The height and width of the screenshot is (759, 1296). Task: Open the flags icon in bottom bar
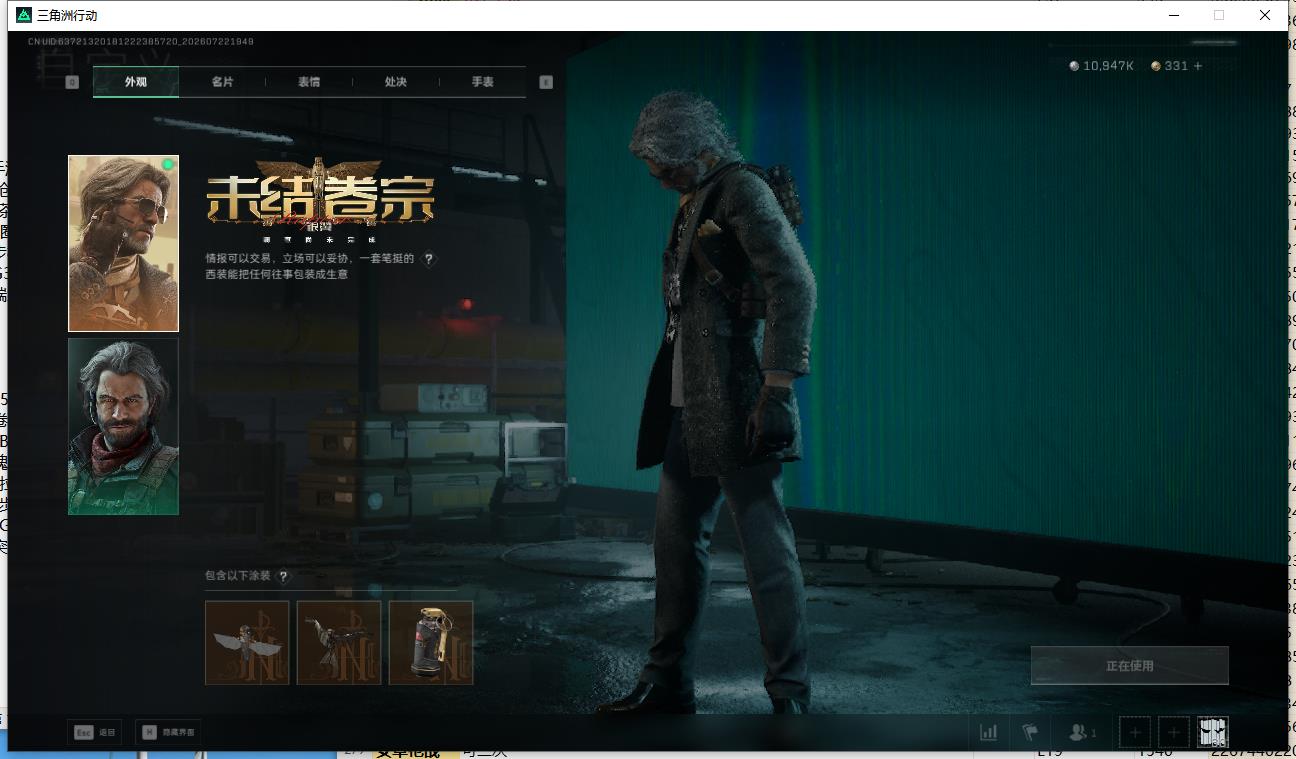coord(1031,732)
